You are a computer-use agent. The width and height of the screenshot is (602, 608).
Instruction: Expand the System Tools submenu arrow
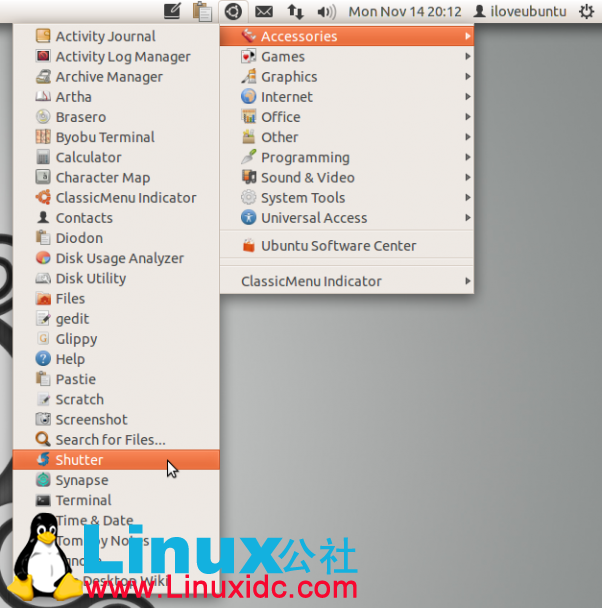467,198
